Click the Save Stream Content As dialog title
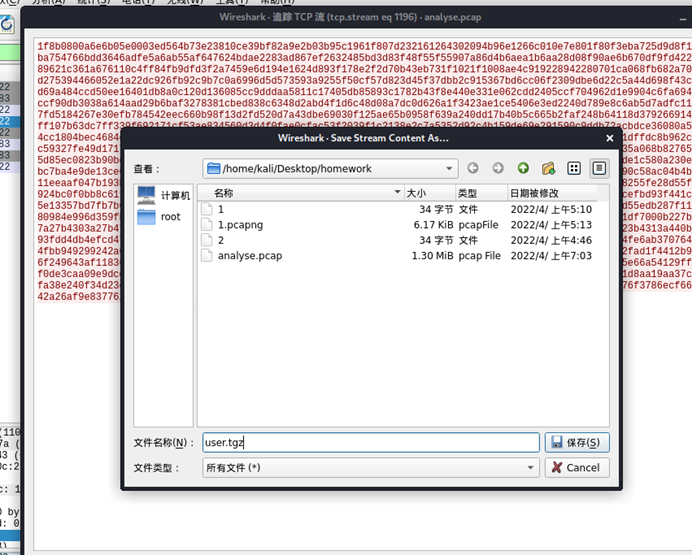 coord(363,138)
